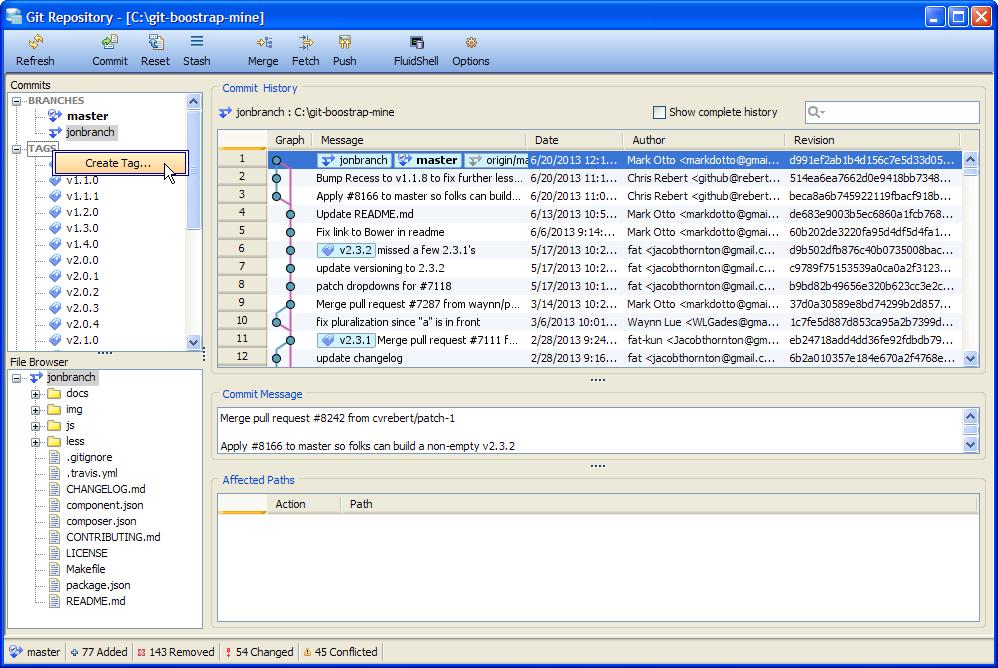Select commit 'patch dropdowns for #7118'
998x668 pixels.
589,286
